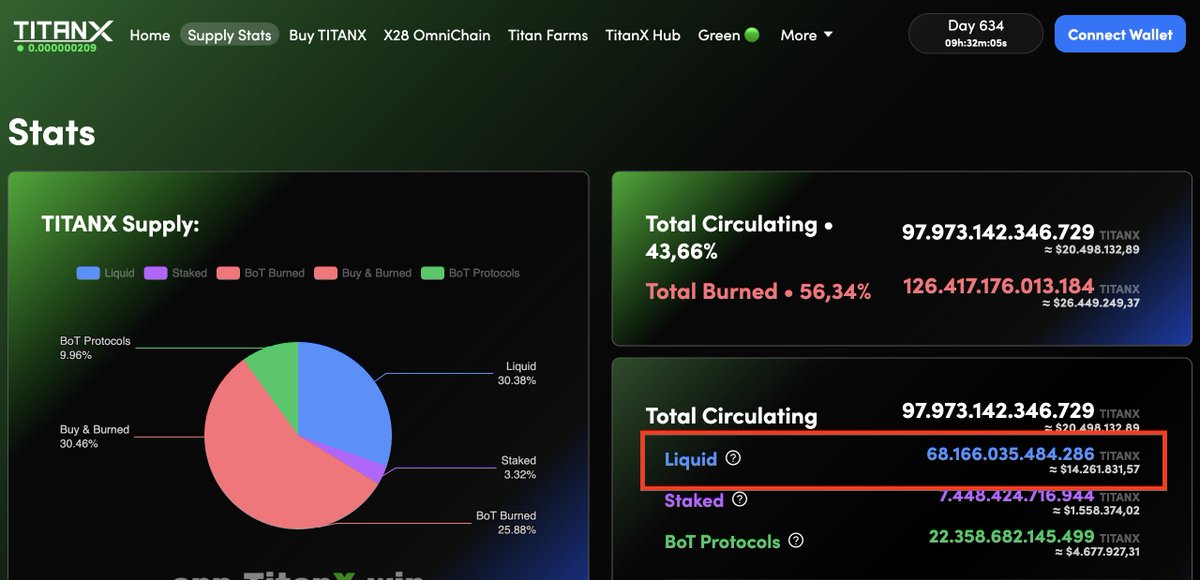The image size is (1200, 580).
Task: Click the ≈ $26.449.249,37 burned value
Action: [1091, 303]
